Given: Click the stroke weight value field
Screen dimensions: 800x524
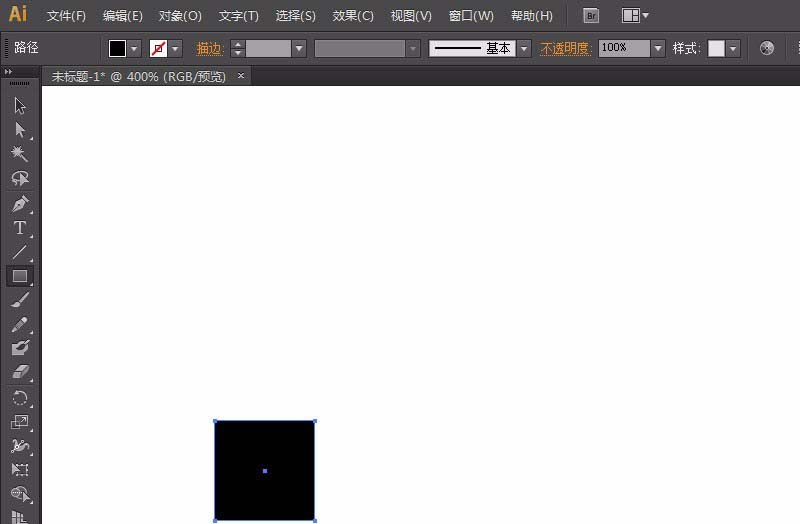Looking at the screenshot, I should [268, 49].
